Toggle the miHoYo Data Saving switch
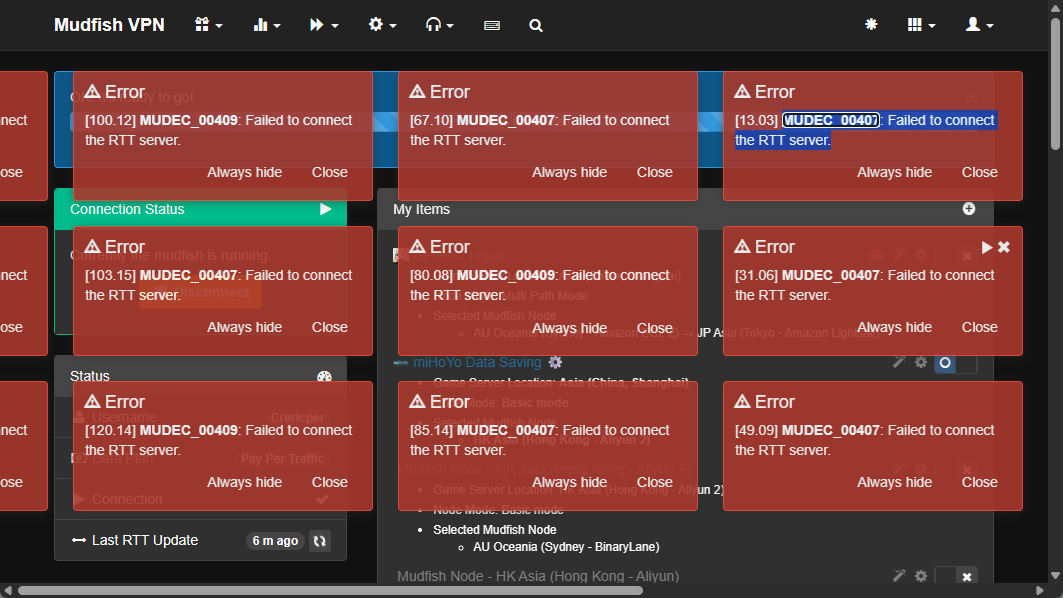This screenshot has width=1063, height=598. tap(956, 363)
